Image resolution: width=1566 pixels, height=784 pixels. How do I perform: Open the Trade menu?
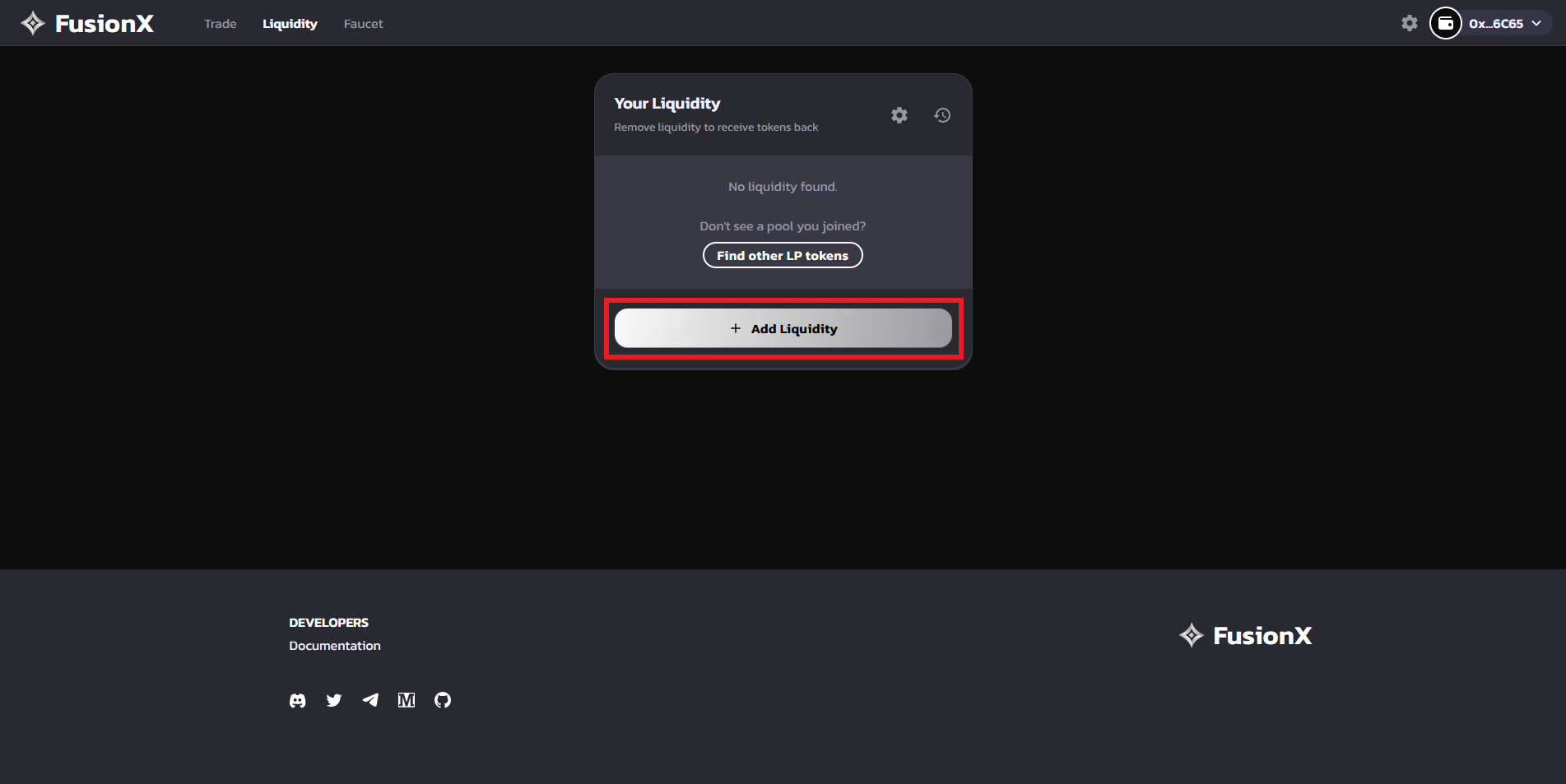point(220,24)
